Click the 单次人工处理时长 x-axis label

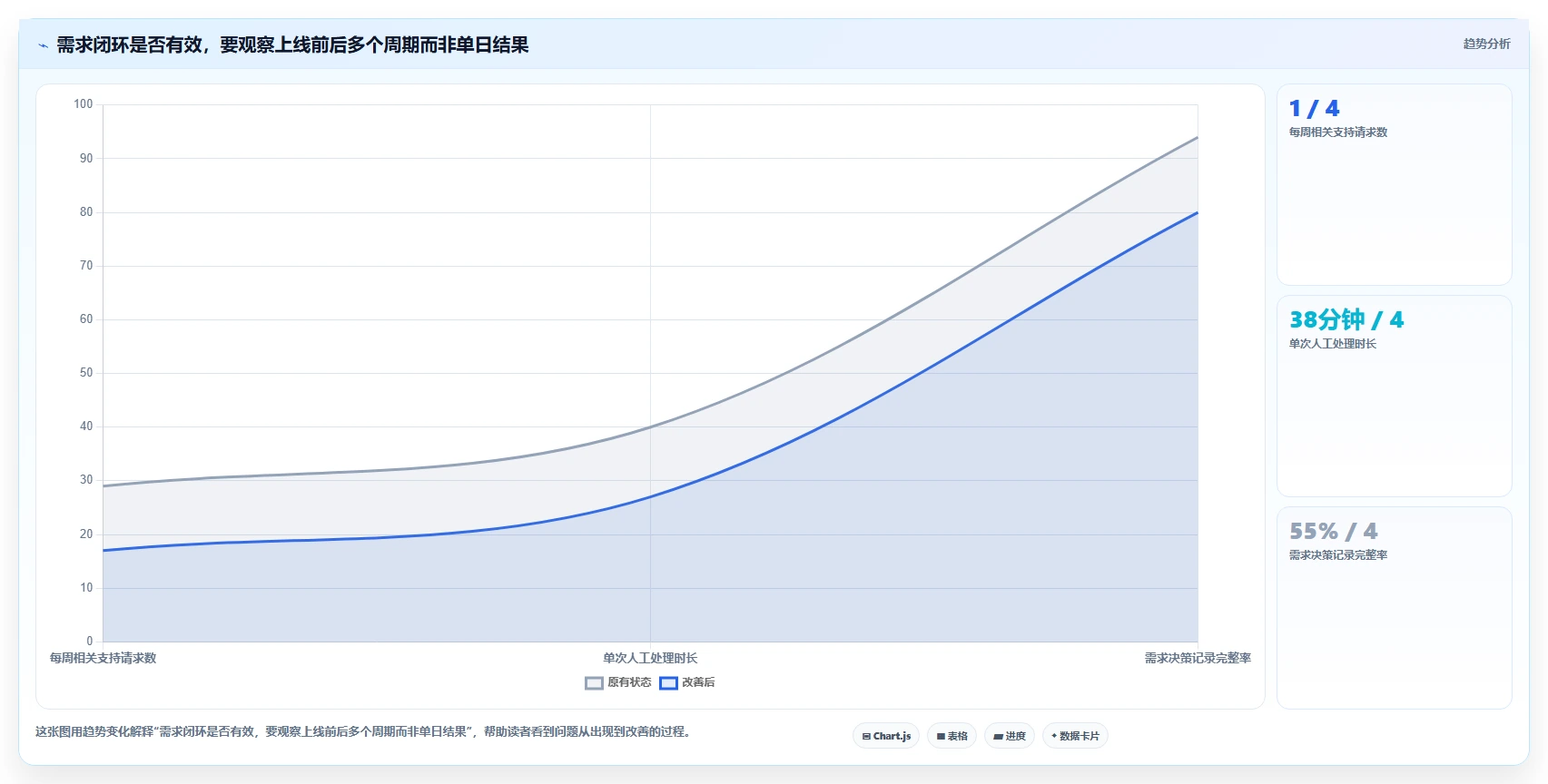(x=650, y=658)
